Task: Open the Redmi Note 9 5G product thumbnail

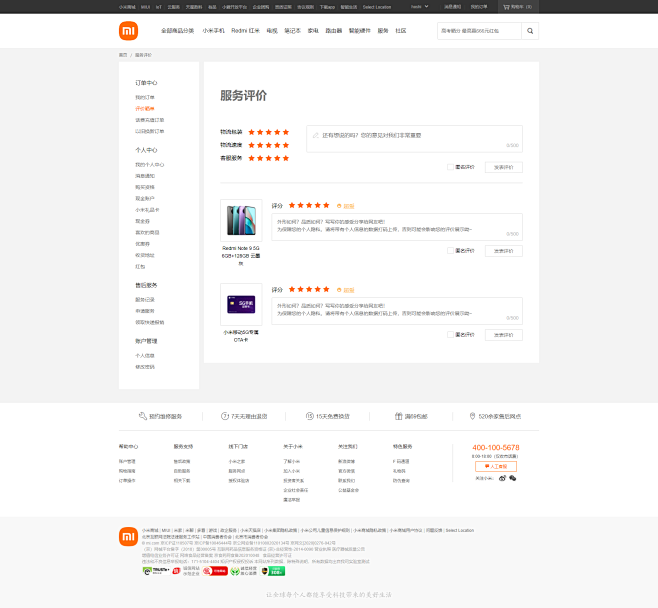Action: coord(241,220)
